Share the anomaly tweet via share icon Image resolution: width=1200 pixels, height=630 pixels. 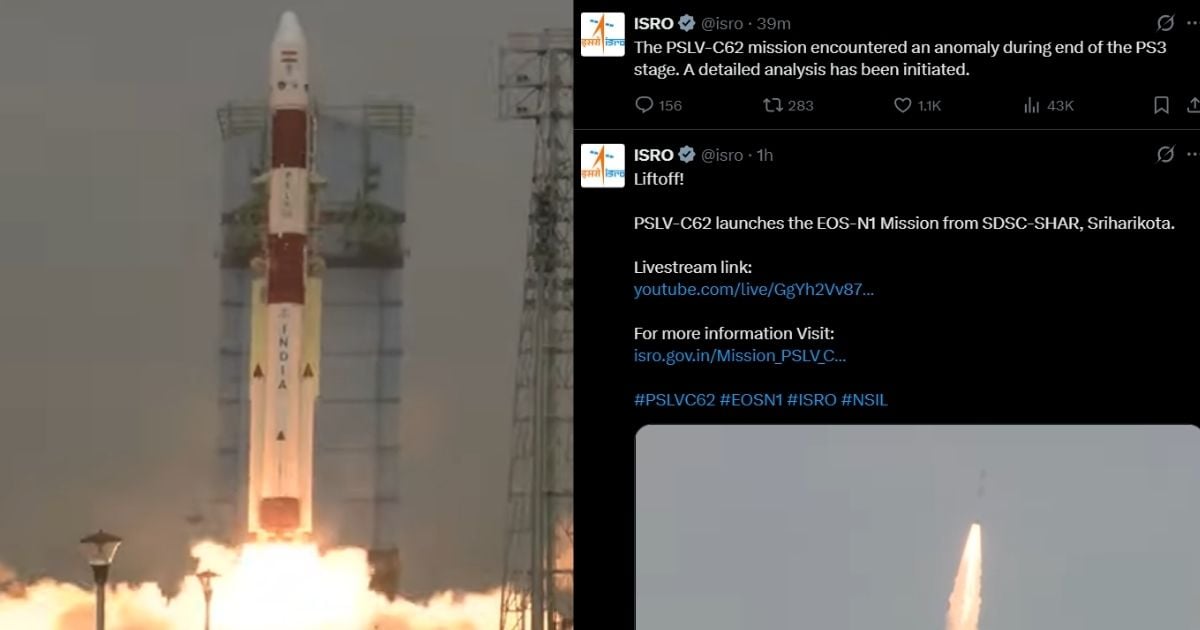coord(1193,105)
